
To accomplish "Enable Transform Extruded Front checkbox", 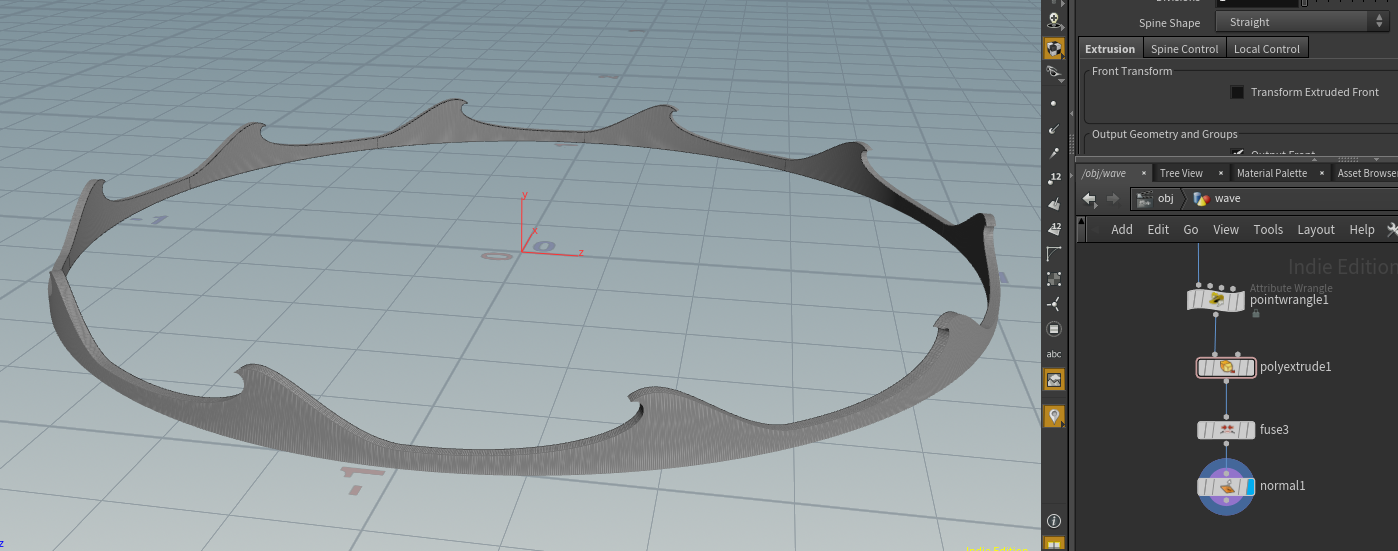I will coord(1237,92).
